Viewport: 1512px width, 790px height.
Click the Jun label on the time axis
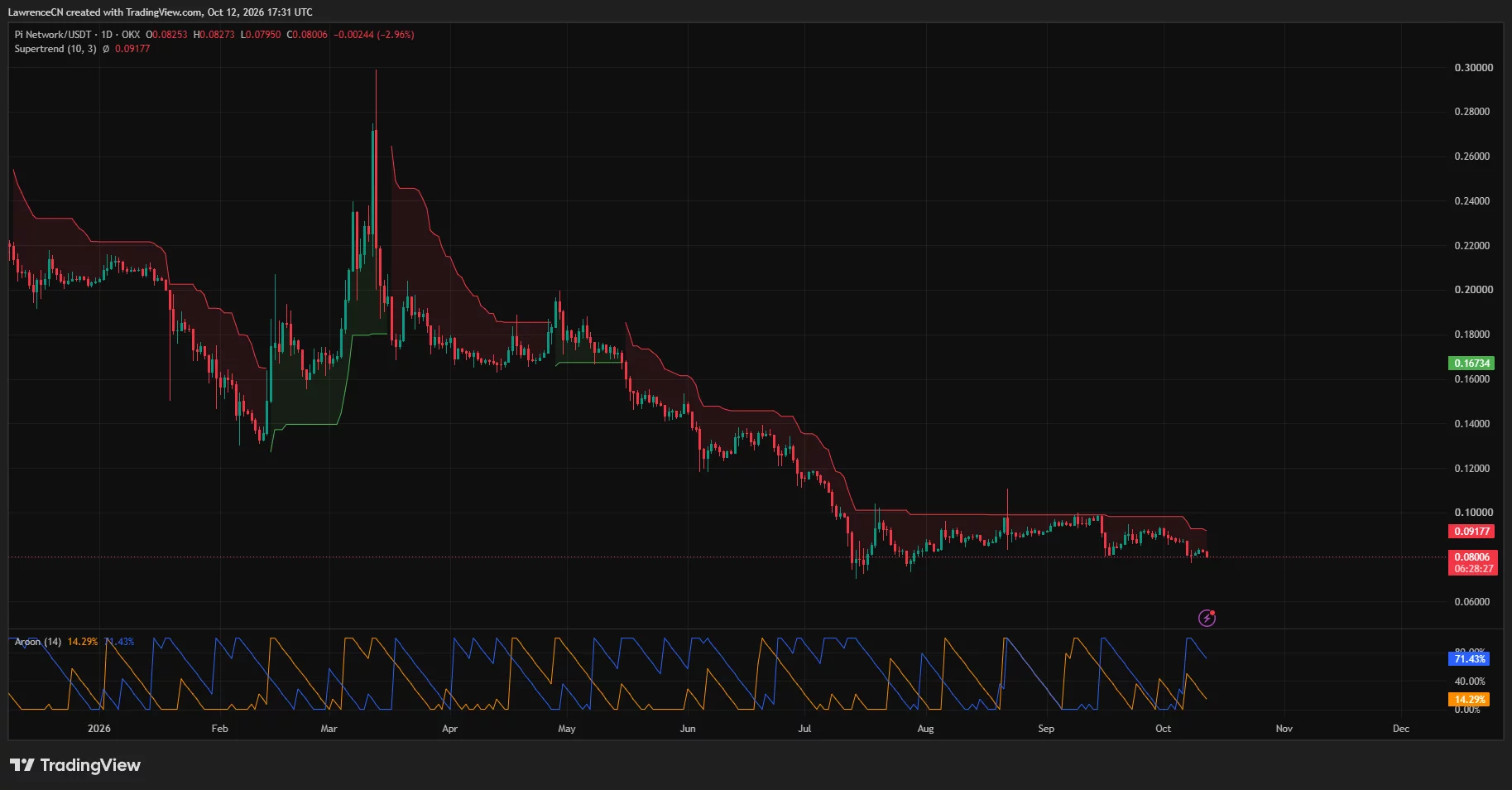[688, 729]
